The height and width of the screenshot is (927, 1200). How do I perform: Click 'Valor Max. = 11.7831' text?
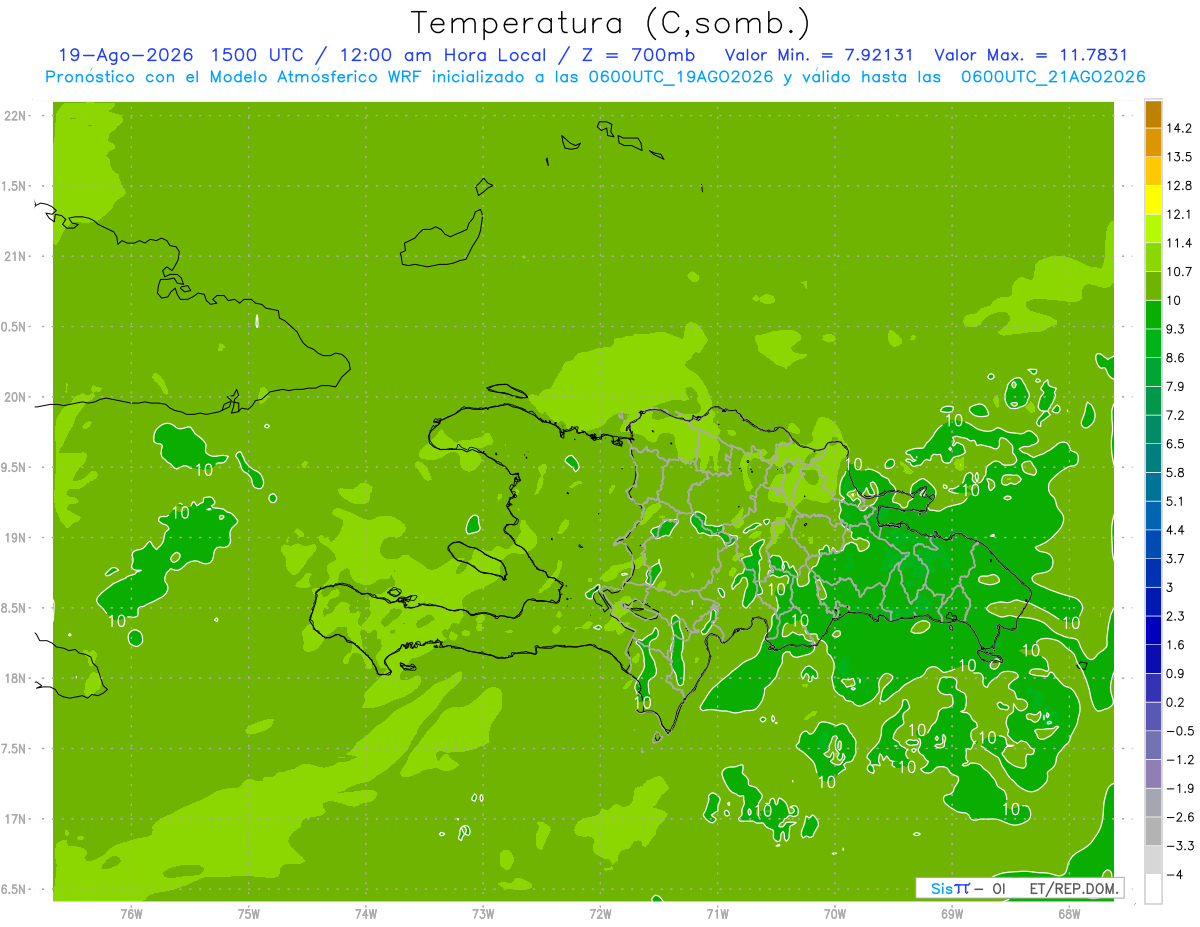tap(1031, 55)
